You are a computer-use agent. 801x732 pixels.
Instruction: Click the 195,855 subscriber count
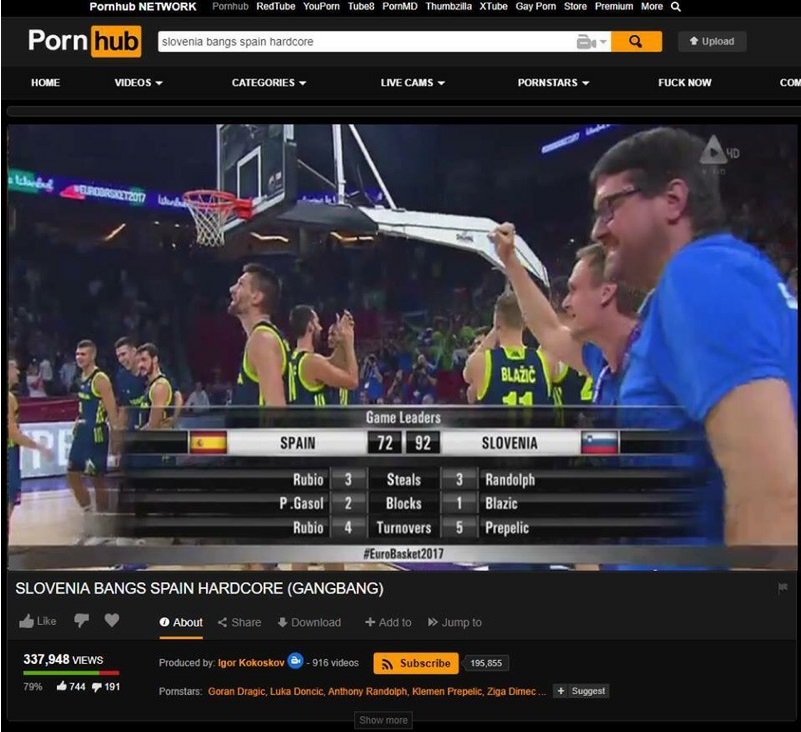[486, 664]
